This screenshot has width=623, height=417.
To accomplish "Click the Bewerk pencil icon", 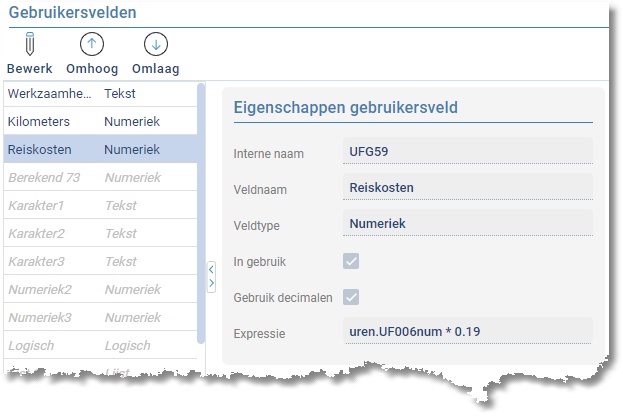I will (x=29, y=45).
